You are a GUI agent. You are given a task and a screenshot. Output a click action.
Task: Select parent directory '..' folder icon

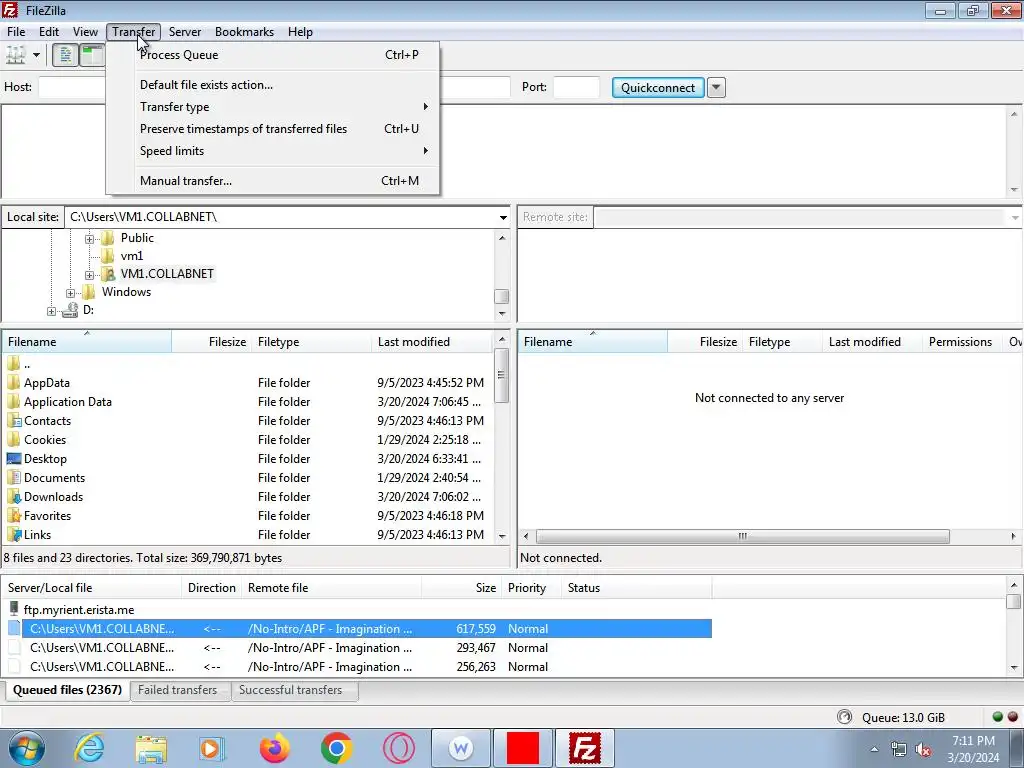[13, 363]
